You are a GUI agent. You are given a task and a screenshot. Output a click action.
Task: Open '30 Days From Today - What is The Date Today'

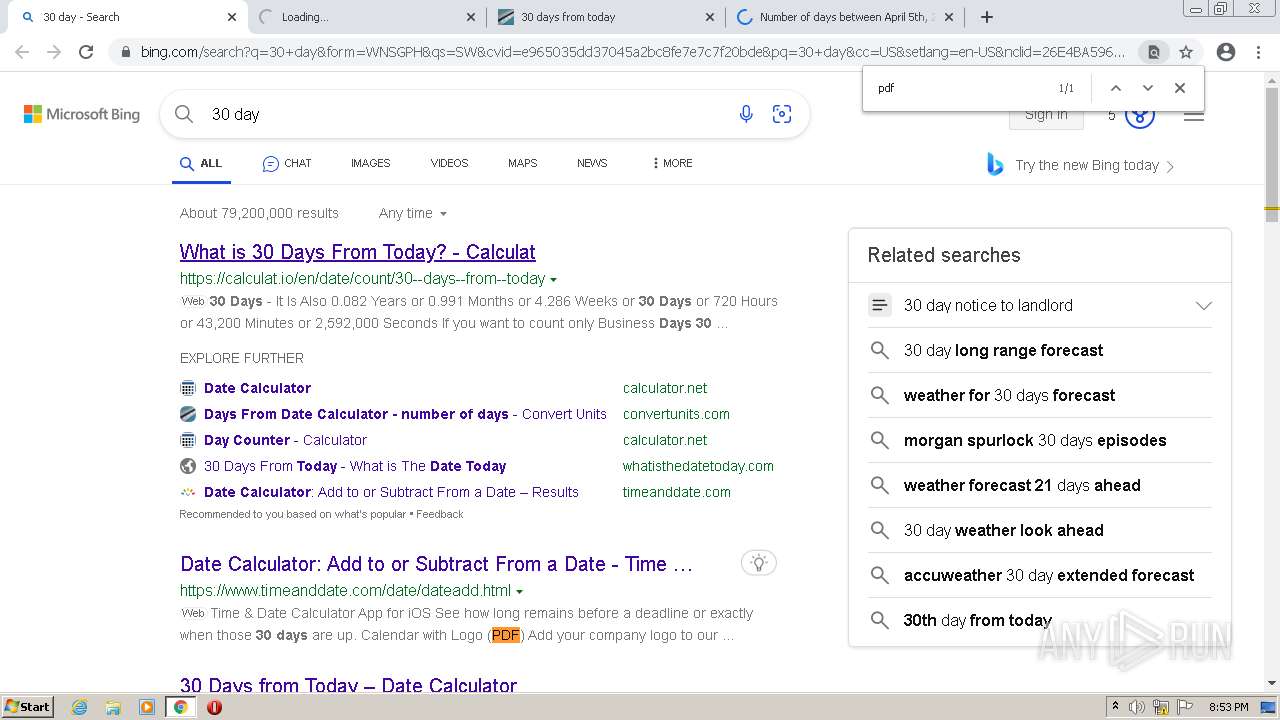click(x=355, y=466)
